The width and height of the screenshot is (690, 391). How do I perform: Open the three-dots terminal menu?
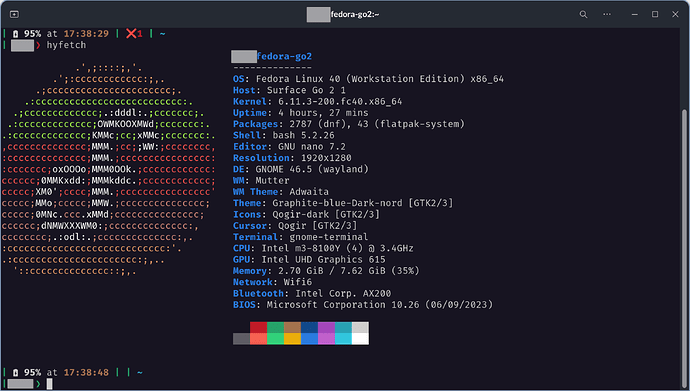coord(607,15)
